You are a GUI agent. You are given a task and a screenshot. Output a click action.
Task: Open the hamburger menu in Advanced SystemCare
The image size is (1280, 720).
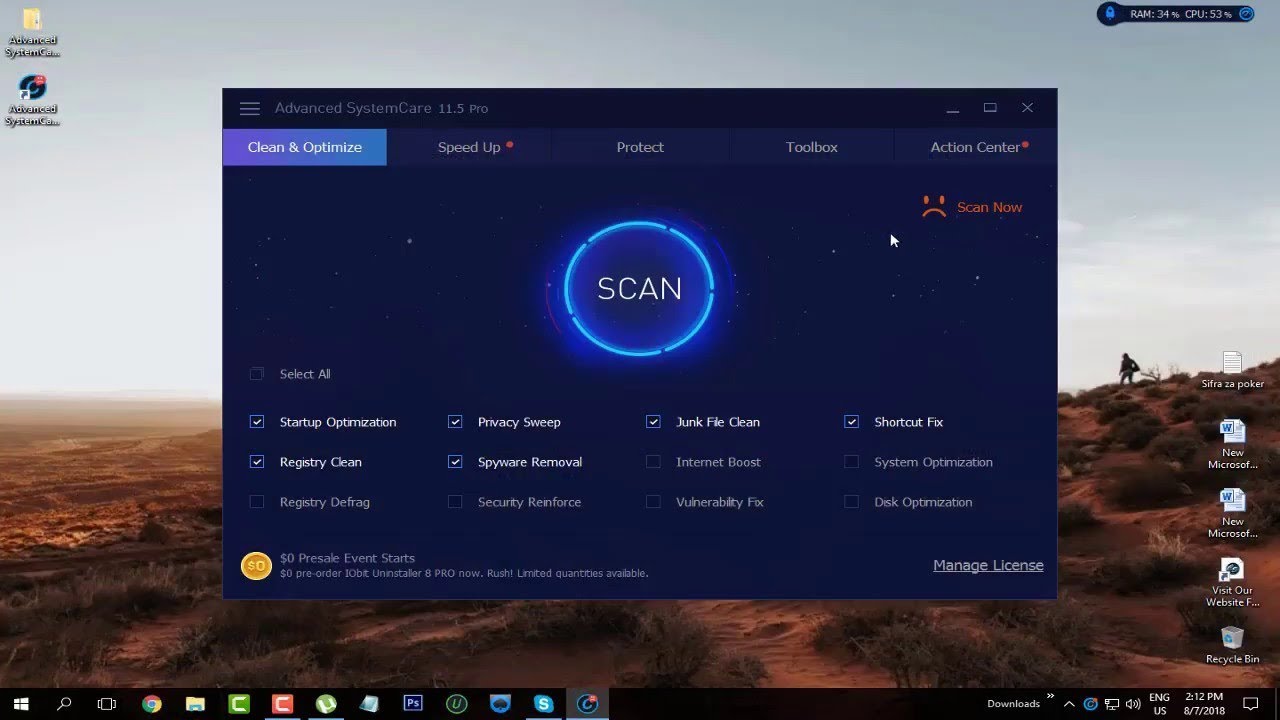pos(250,108)
